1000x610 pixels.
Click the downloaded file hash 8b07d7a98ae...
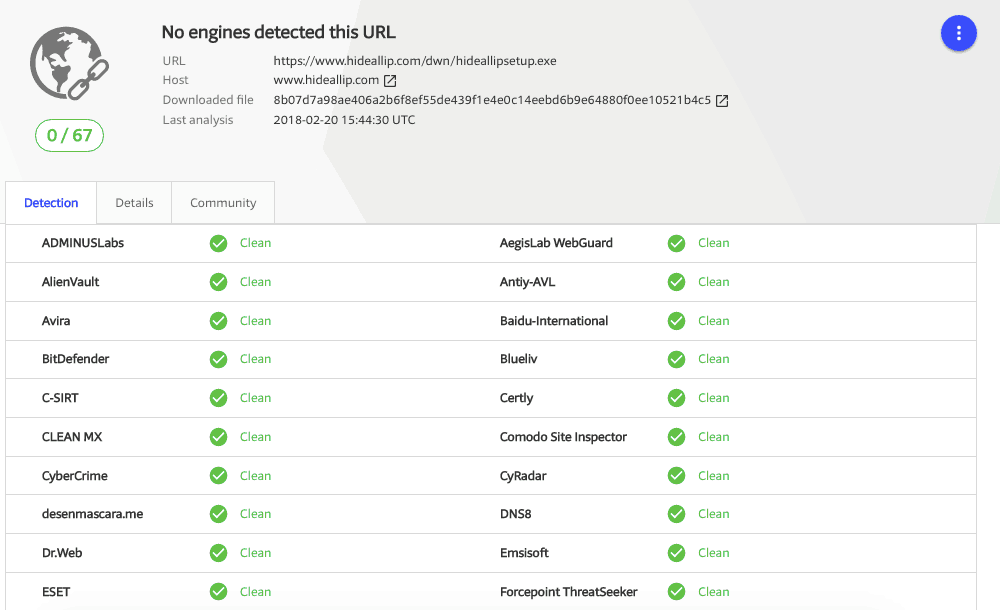click(492, 100)
